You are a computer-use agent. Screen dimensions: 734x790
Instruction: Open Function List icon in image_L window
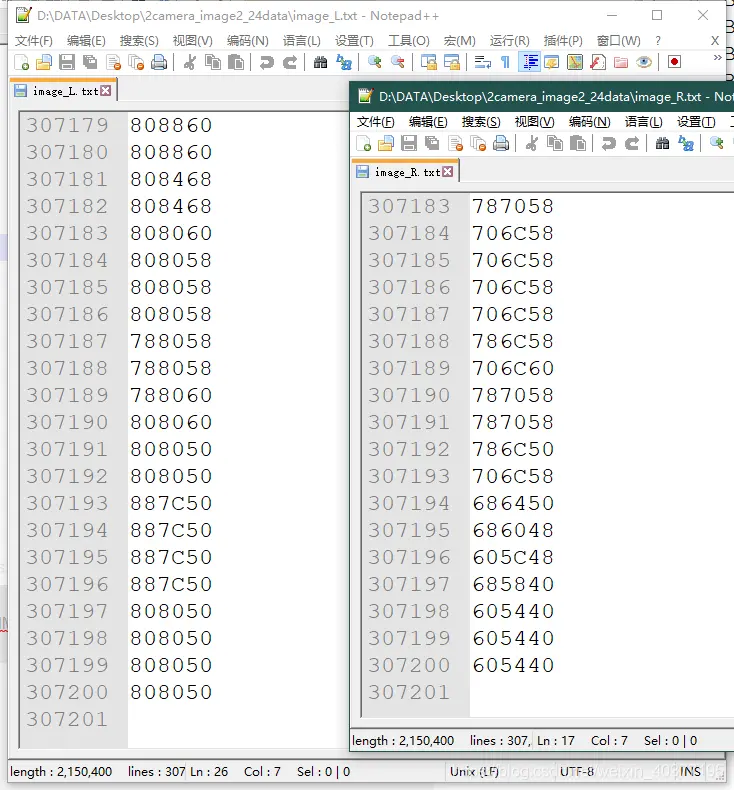598,62
